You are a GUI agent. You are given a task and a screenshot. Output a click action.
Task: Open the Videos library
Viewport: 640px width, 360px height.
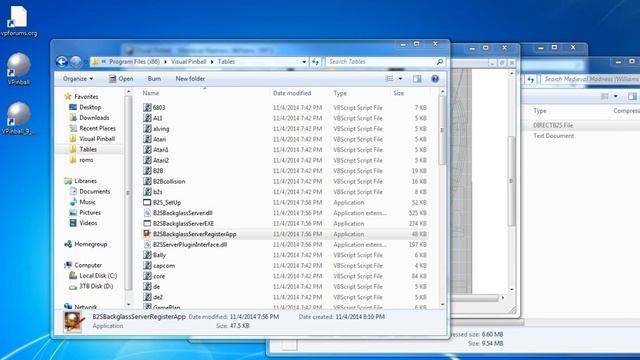click(x=83, y=223)
